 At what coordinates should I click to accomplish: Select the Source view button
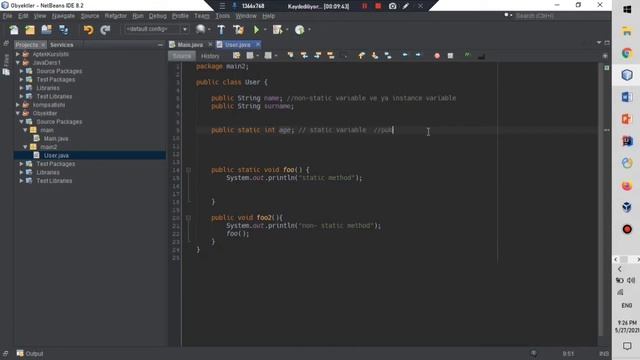click(x=182, y=56)
